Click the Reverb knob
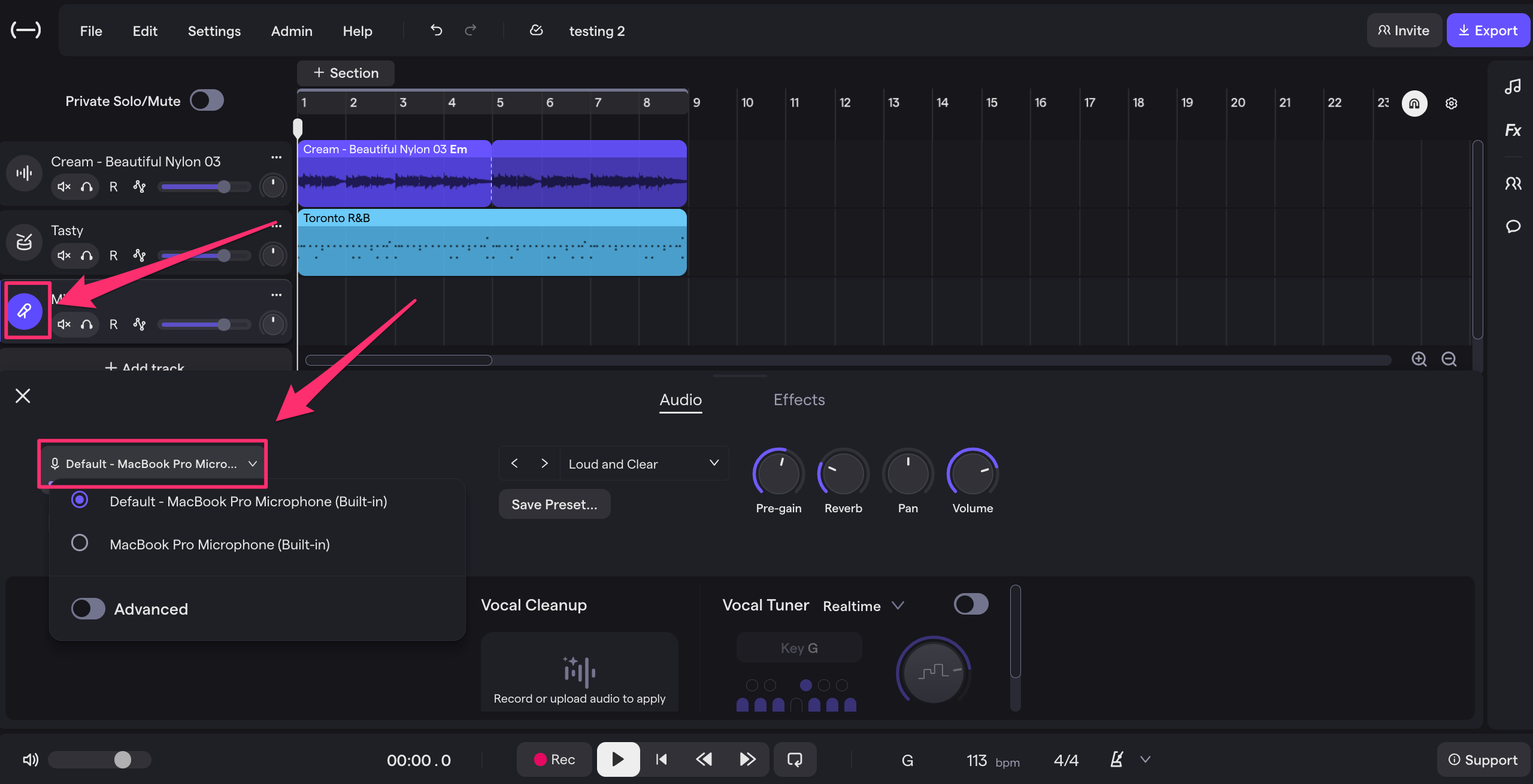This screenshot has height=784, width=1533. [x=843, y=473]
